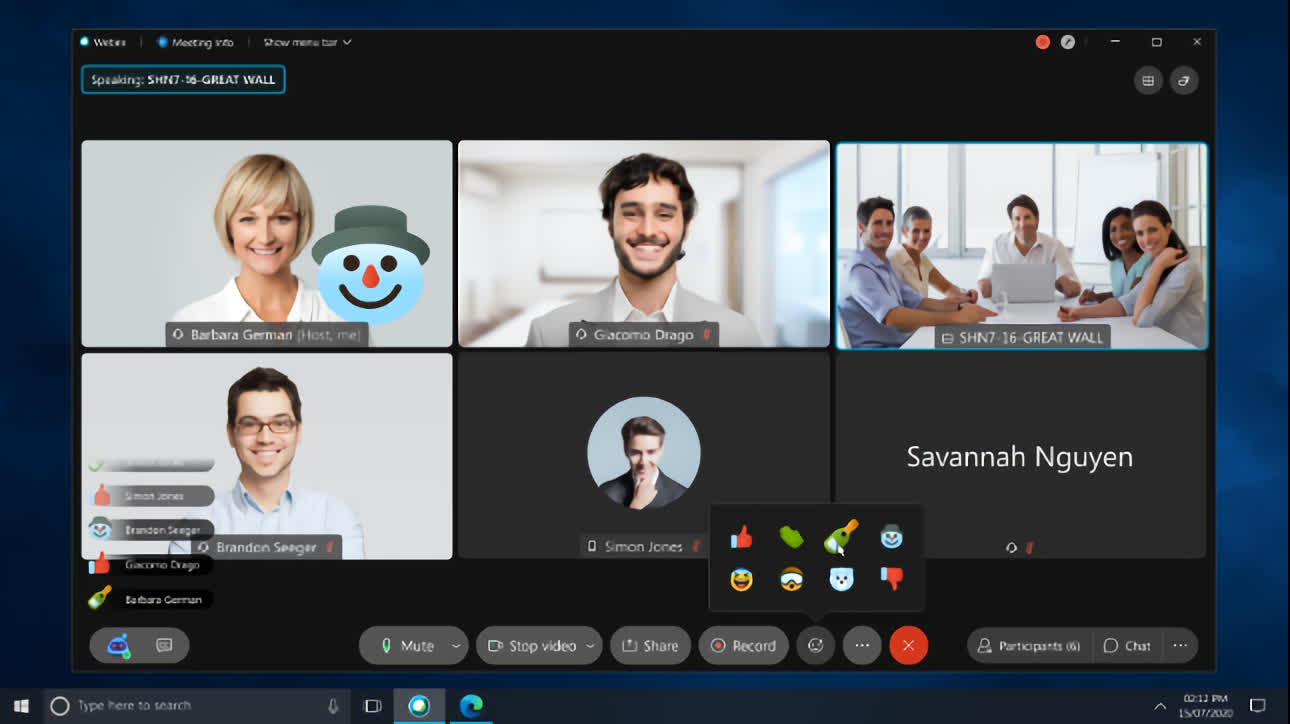Open the Participants panel

tap(1029, 645)
